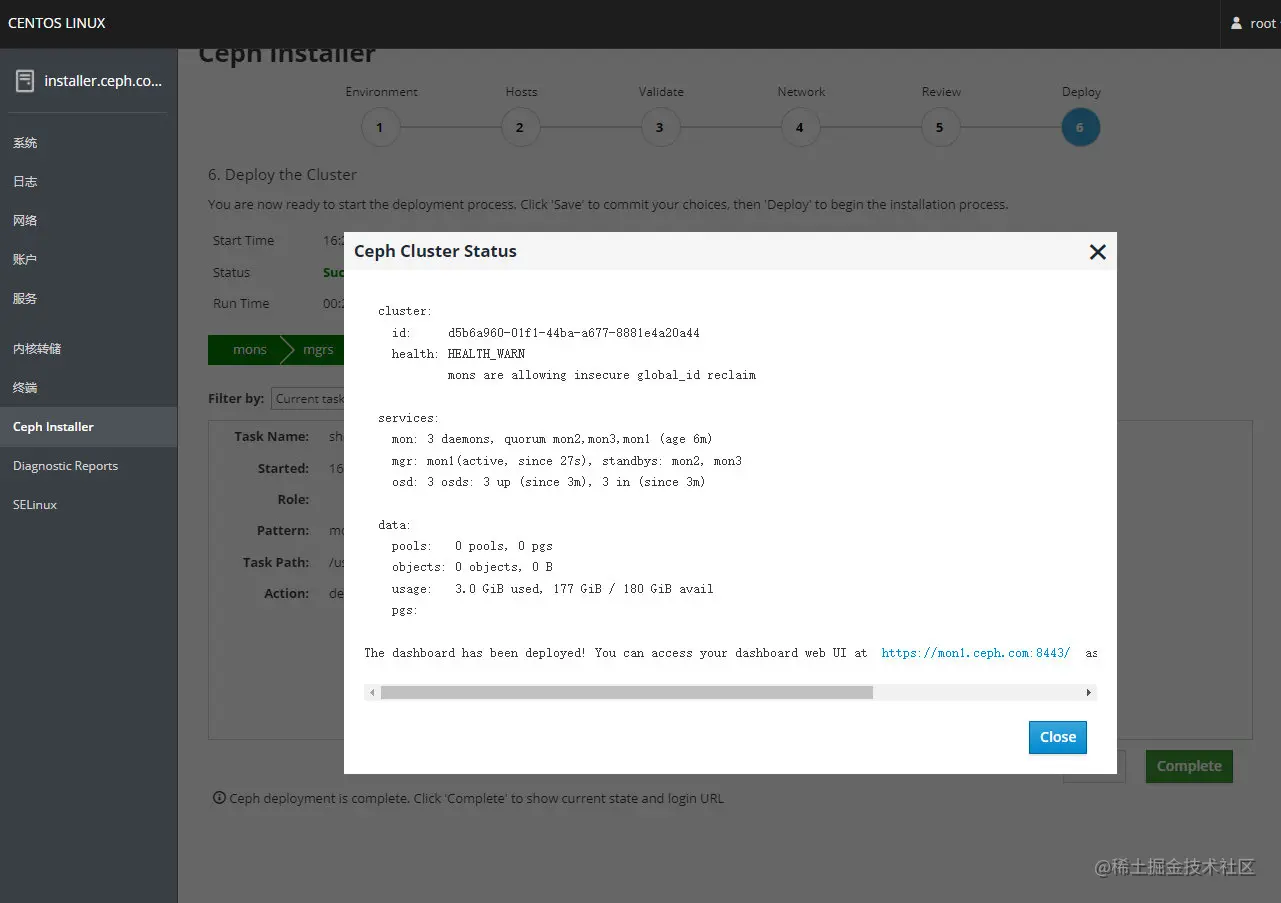Go to step 2 Hosts circle
The image size is (1281, 903).
[520, 128]
